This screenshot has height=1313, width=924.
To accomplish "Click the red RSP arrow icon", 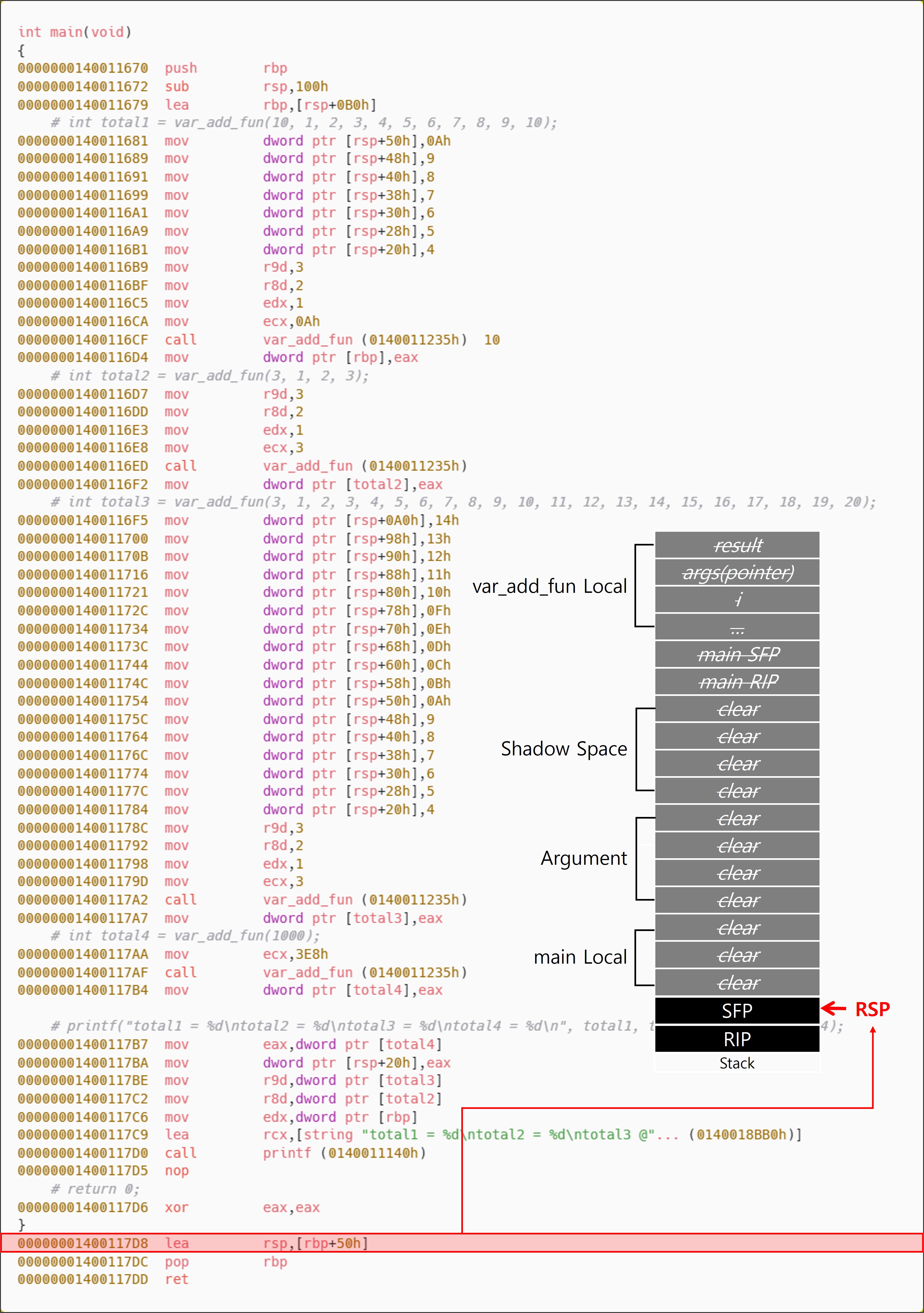I will tap(834, 1009).
